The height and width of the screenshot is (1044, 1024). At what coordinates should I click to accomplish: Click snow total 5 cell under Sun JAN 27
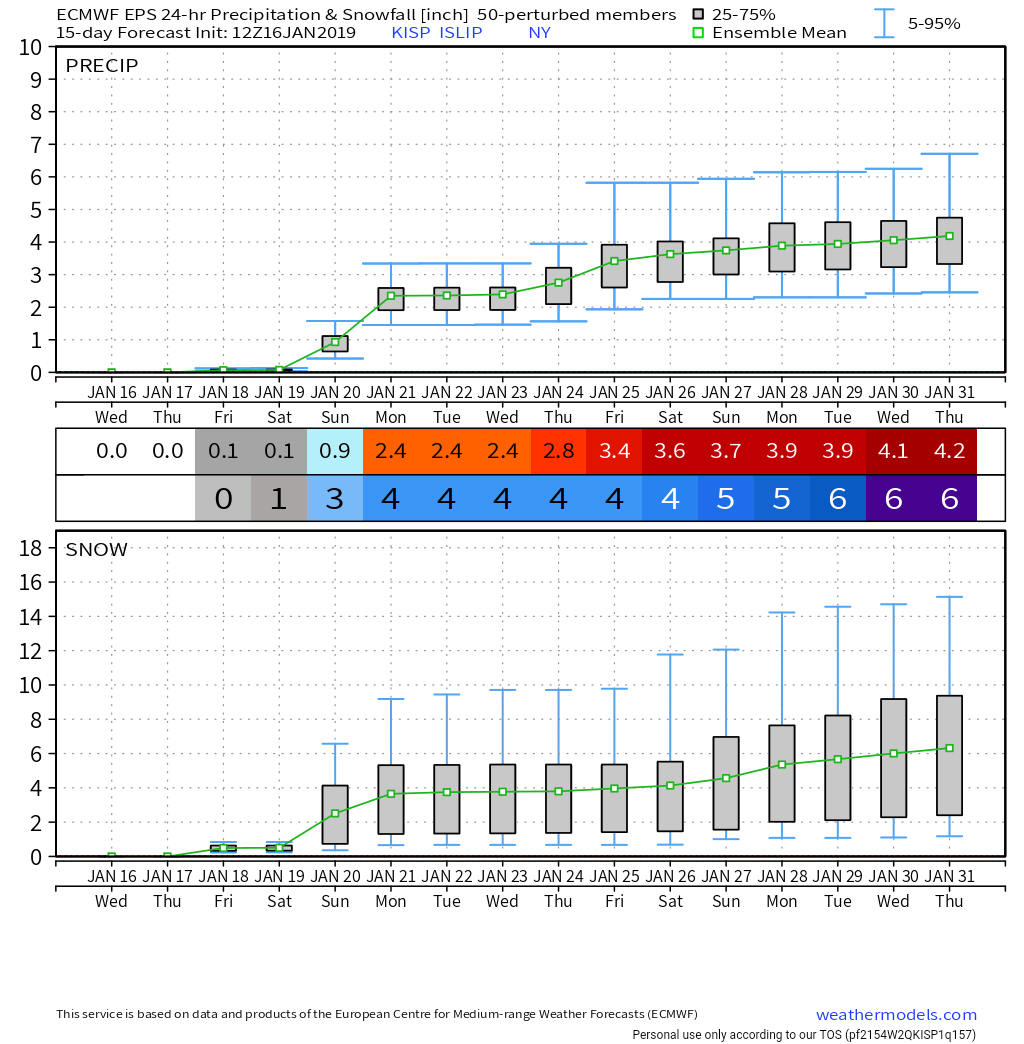pyautogui.click(x=726, y=498)
